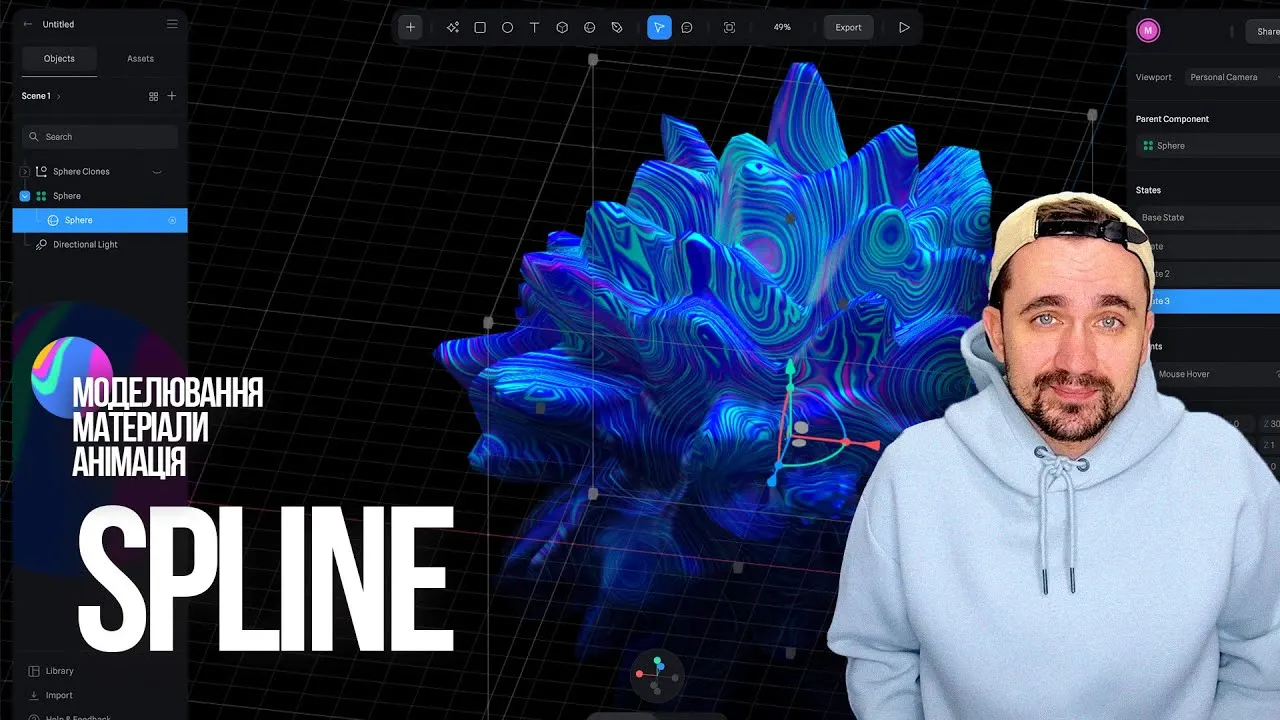The width and height of the screenshot is (1280, 720).
Task: Collapse the Sphere component group
Action: (x=25, y=196)
